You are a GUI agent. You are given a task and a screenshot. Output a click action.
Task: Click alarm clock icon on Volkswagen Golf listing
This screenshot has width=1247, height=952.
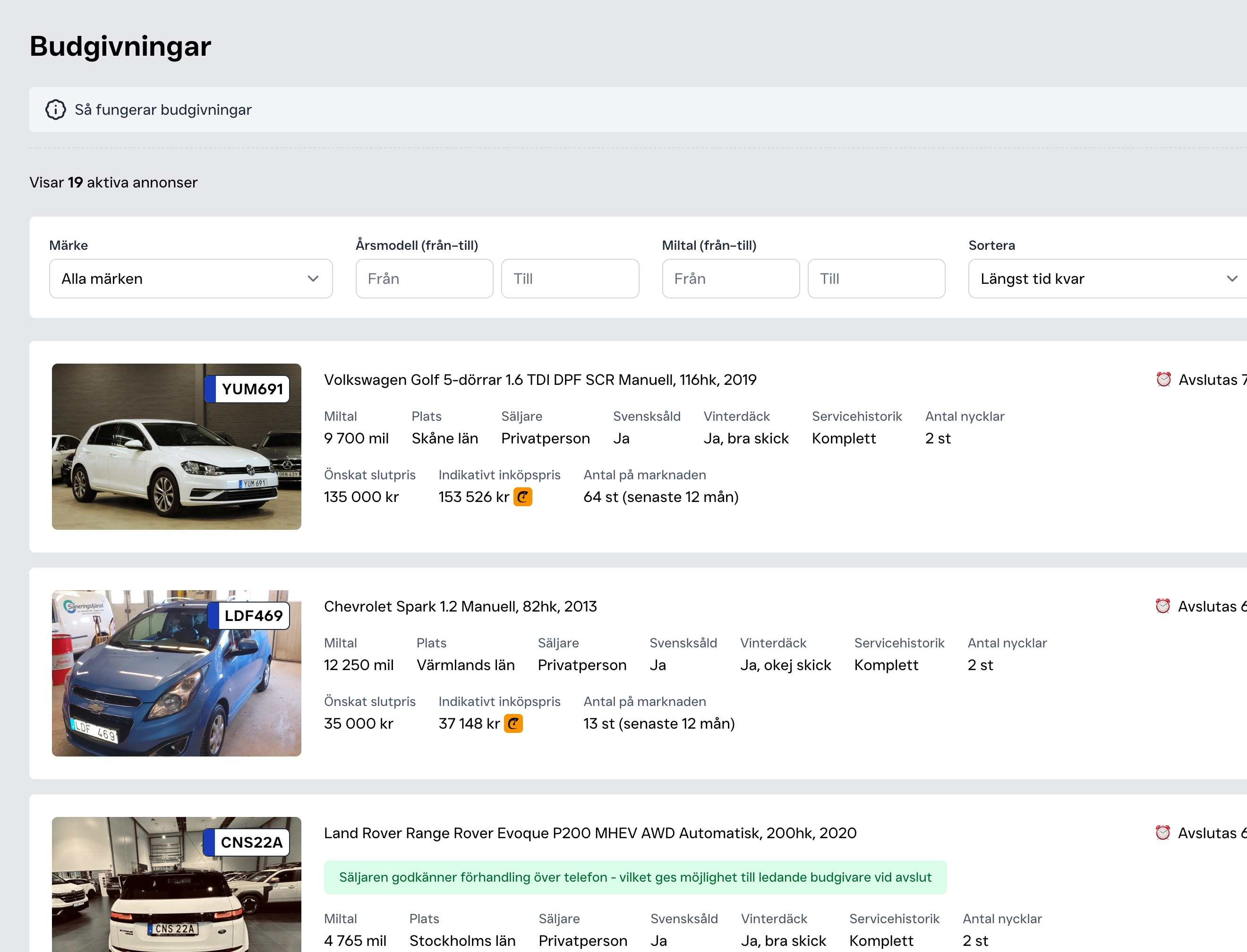(1163, 379)
